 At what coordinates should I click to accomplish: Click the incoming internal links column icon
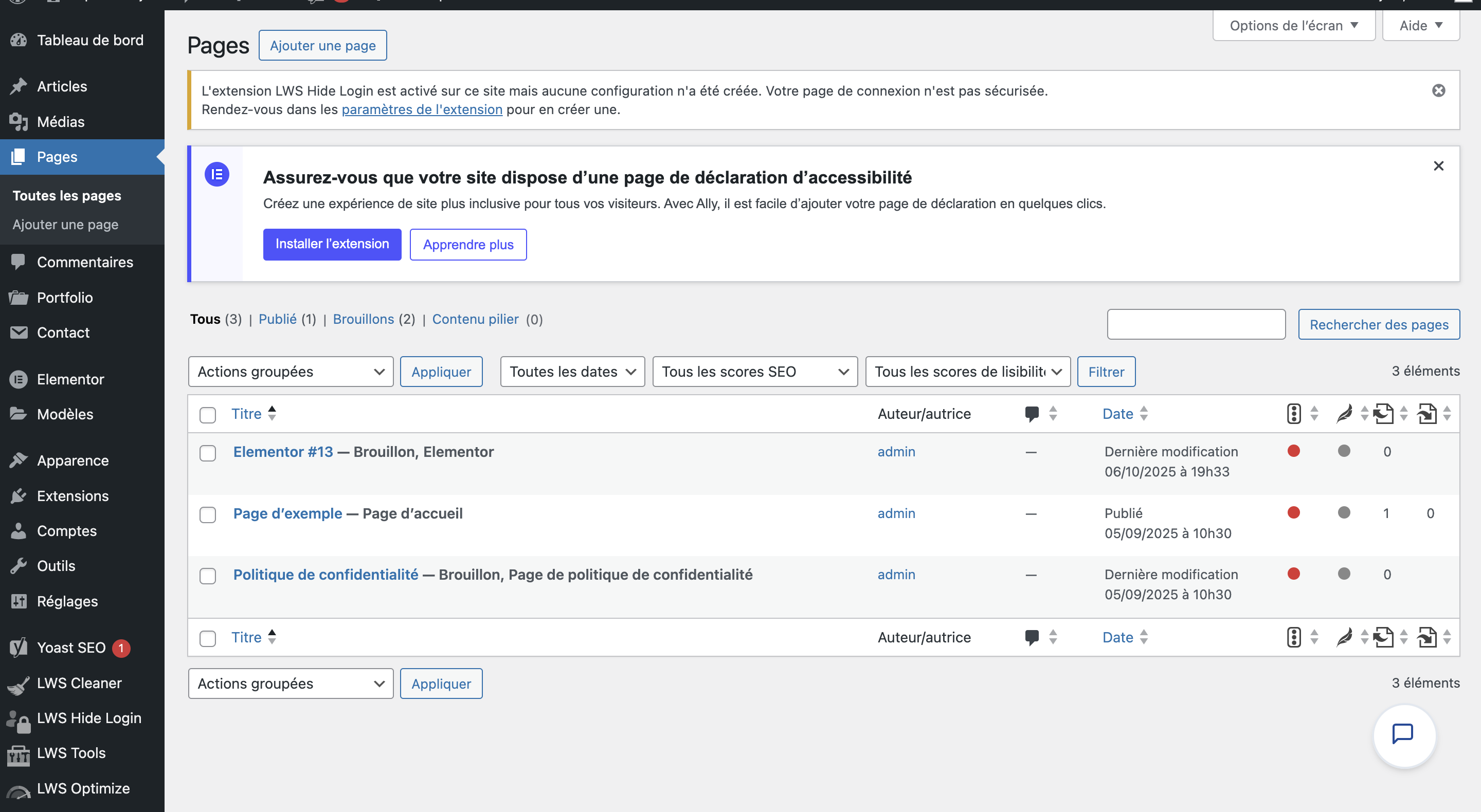[x=1427, y=413]
